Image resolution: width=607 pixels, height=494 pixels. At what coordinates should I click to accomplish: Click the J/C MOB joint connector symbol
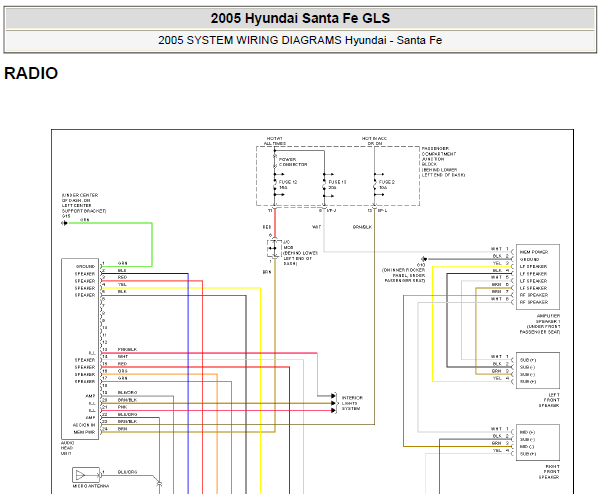pos(274,248)
